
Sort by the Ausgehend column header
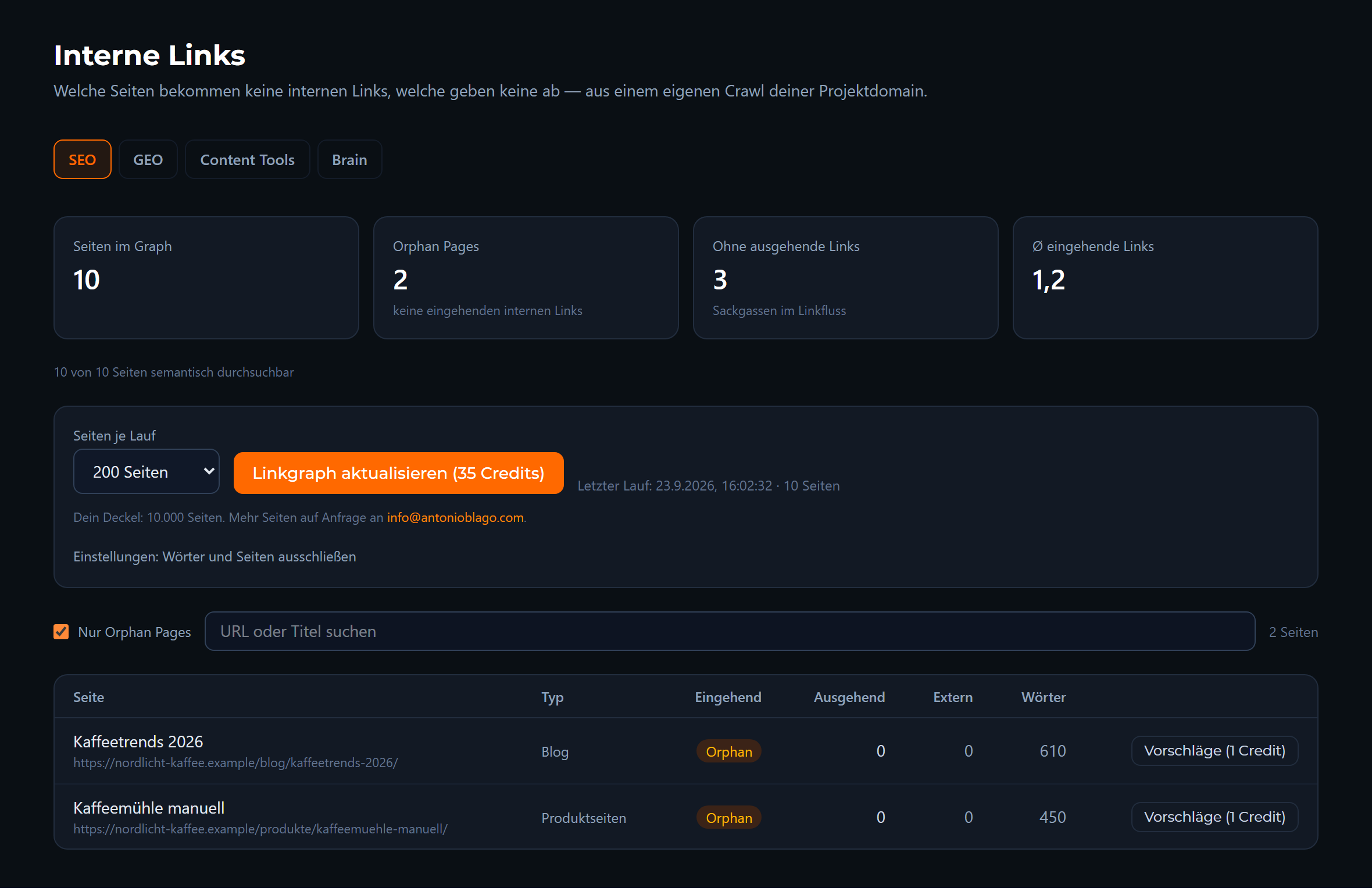(x=849, y=697)
